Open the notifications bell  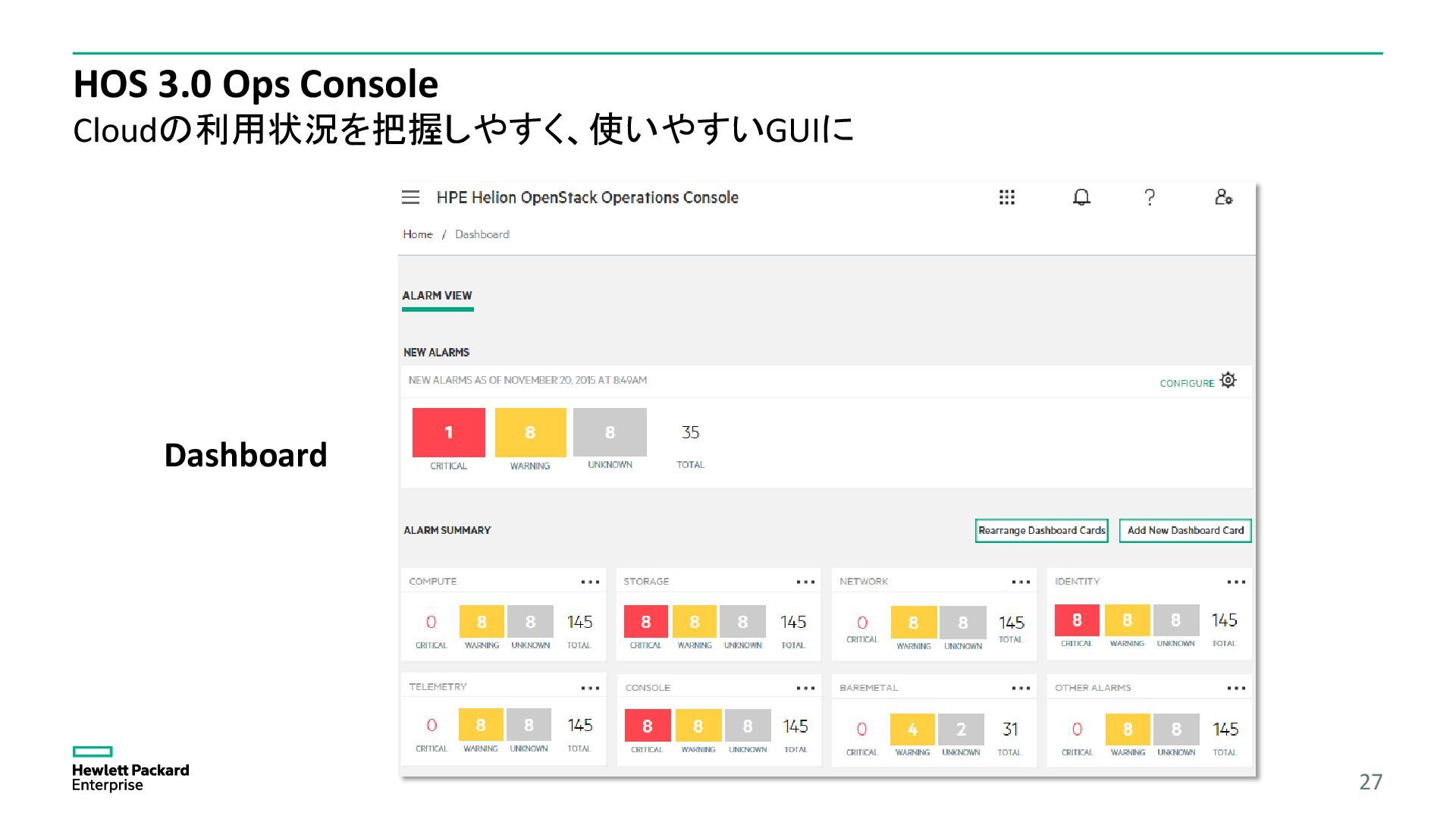click(x=1081, y=197)
